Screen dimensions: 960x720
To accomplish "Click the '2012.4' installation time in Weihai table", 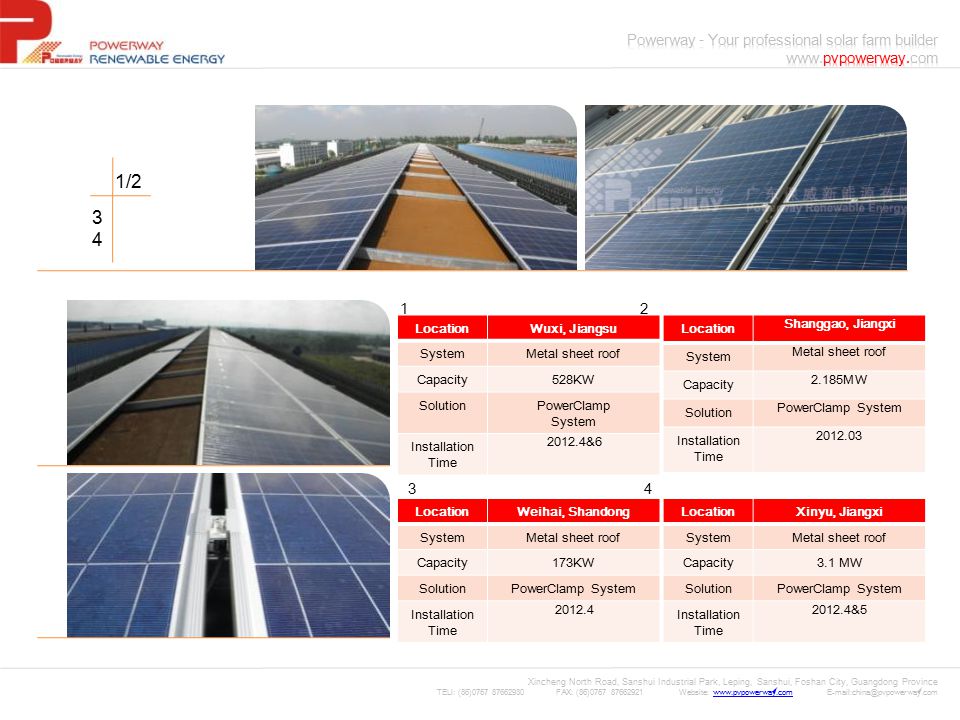I will (574, 610).
